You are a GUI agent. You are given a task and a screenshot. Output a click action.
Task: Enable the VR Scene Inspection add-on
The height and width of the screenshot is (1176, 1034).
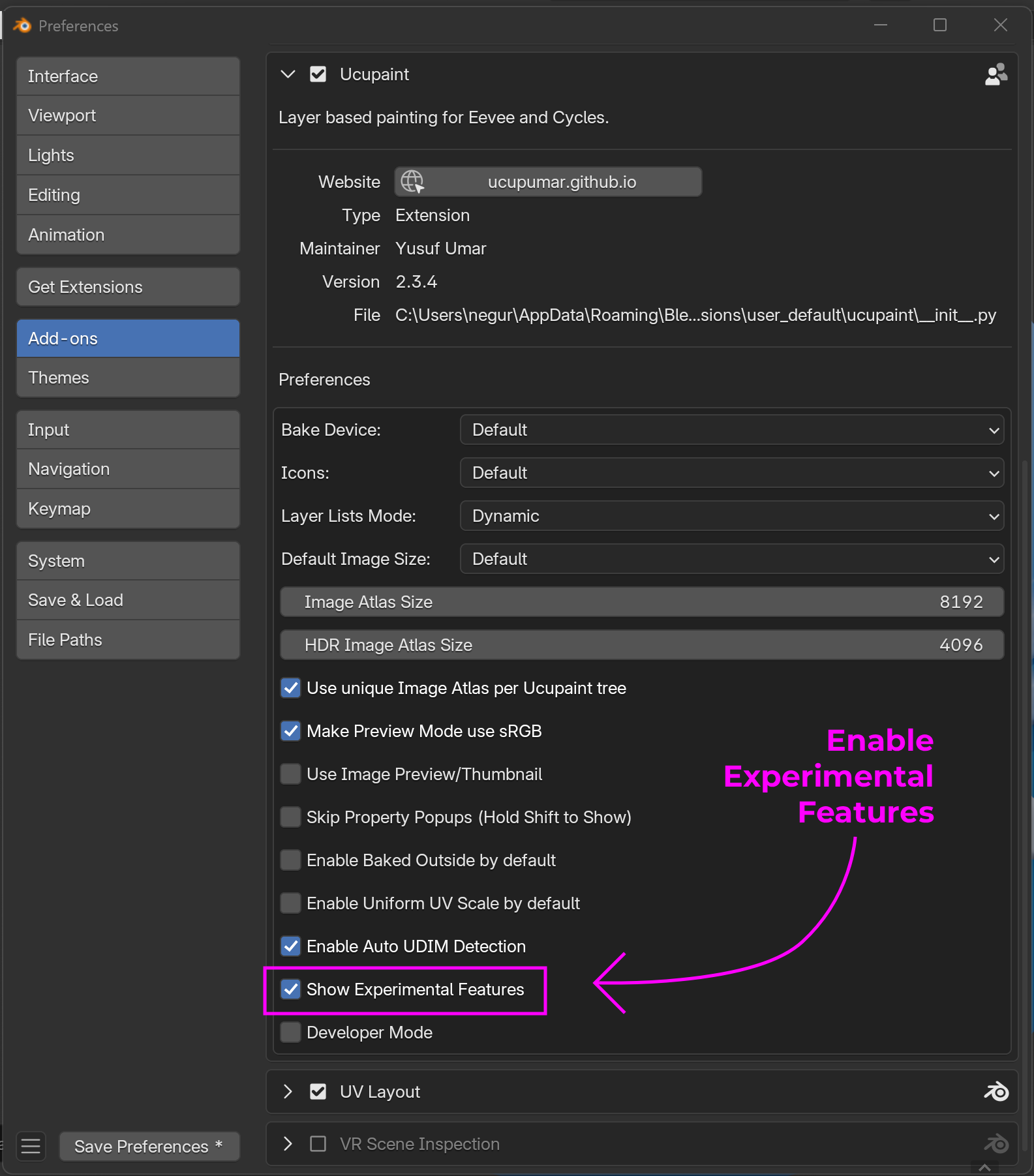pyautogui.click(x=318, y=1143)
